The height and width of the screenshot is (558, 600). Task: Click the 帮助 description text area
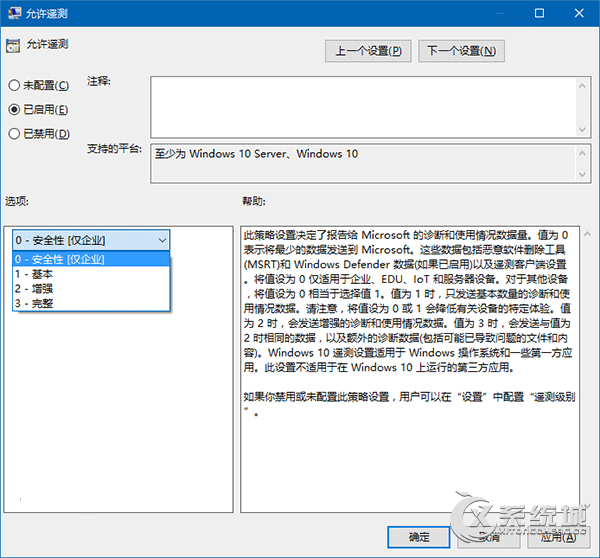coord(410,369)
